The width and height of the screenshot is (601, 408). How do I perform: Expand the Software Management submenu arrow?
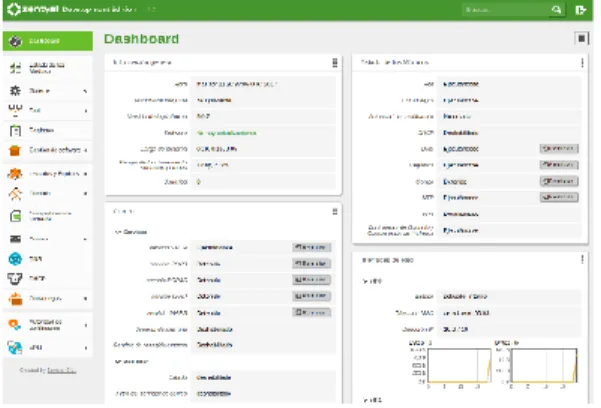[x=85, y=150]
